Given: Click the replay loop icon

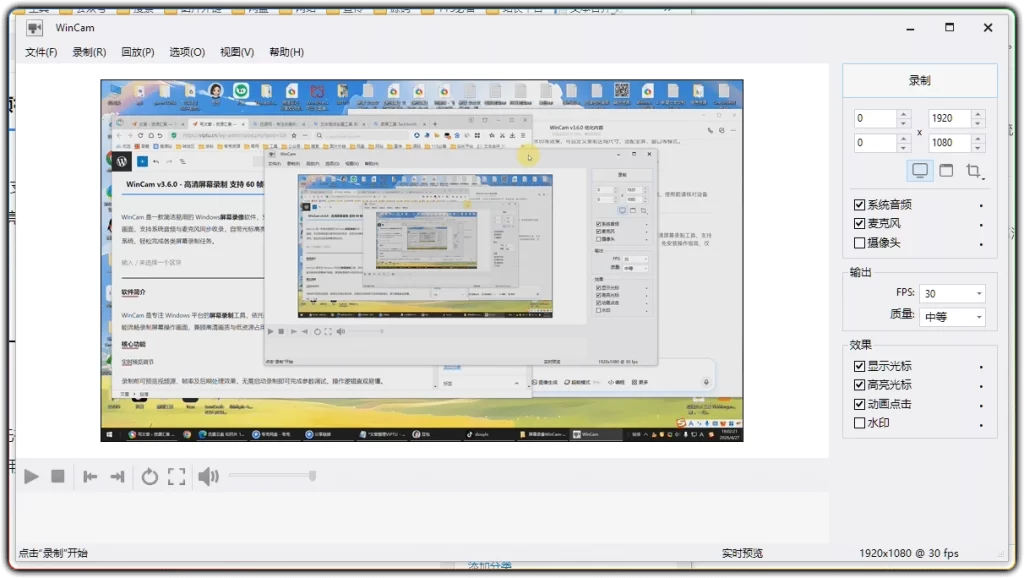Looking at the screenshot, I should [x=150, y=477].
